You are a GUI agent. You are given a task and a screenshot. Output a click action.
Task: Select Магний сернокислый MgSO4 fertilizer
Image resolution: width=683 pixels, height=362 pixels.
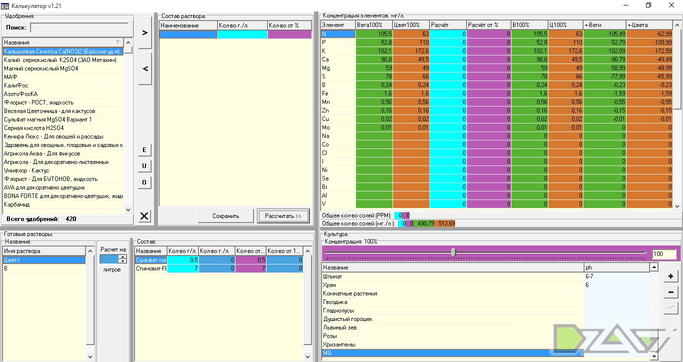[x=63, y=68]
